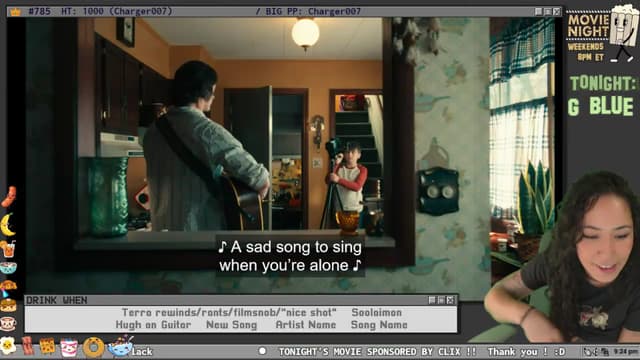640x360 pixels.
Task: Minimize the DRINK WHEN window
Action: (432, 300)
